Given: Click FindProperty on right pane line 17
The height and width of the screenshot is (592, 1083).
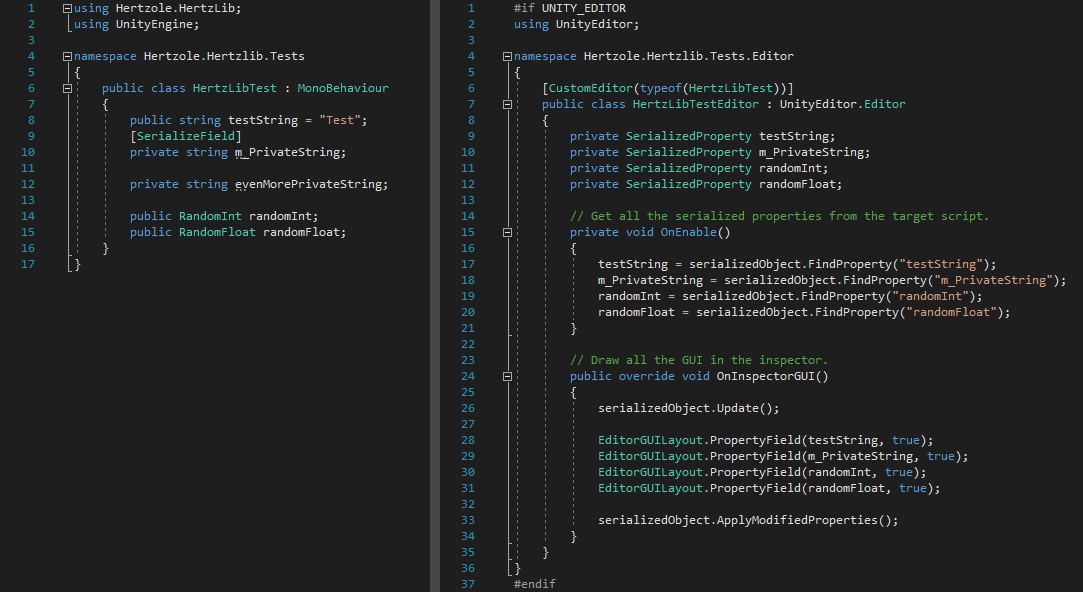Looking at the screenshot, I should 850,264.
